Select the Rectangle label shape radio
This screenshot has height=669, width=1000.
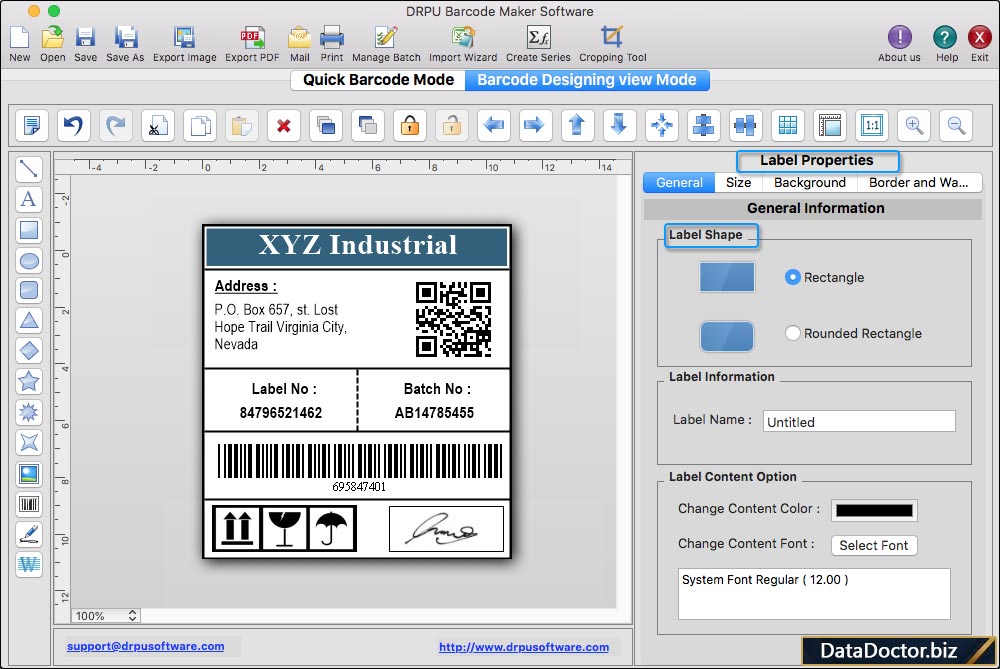click(792, 277)
